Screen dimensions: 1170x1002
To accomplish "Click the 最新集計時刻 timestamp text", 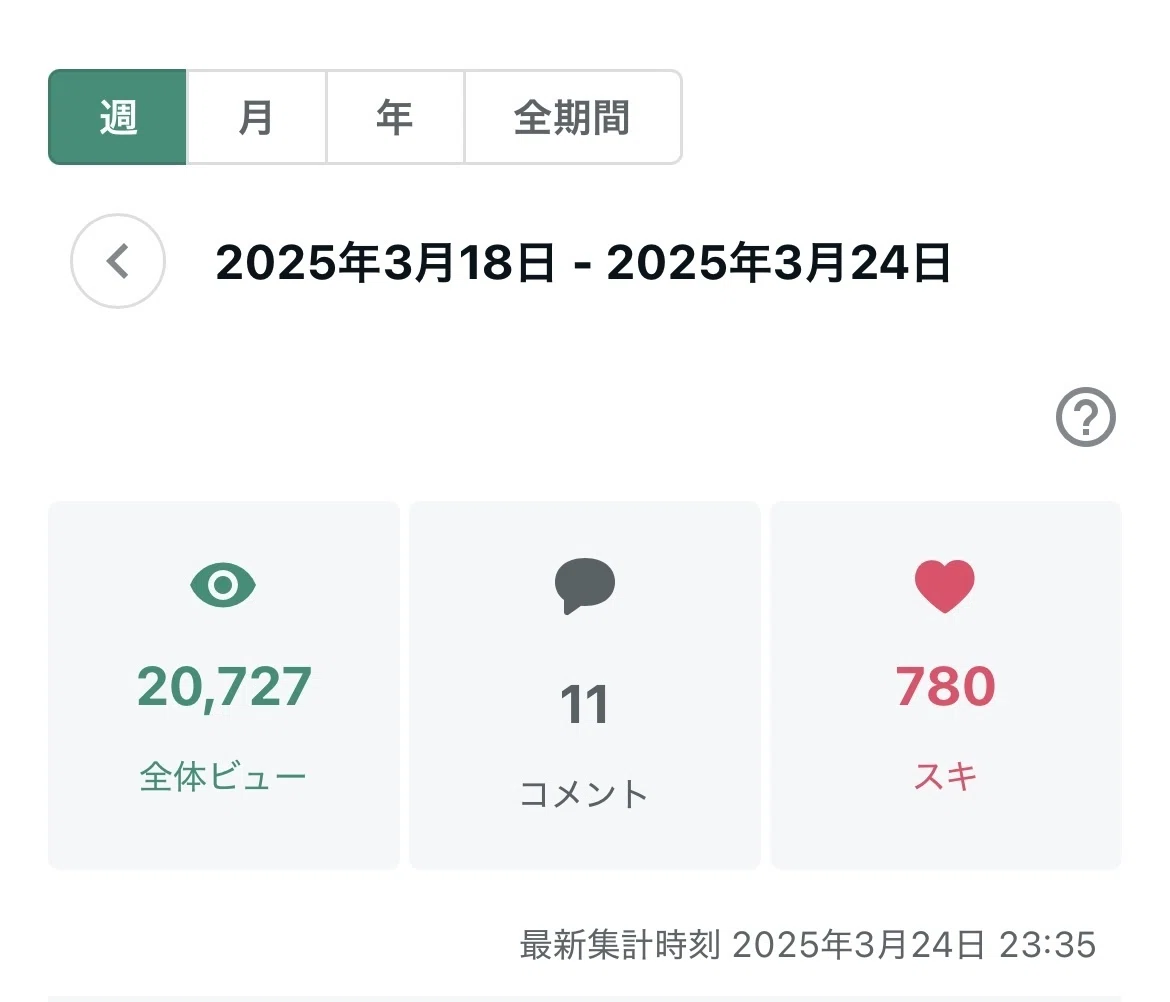I will tap(808, 945).
